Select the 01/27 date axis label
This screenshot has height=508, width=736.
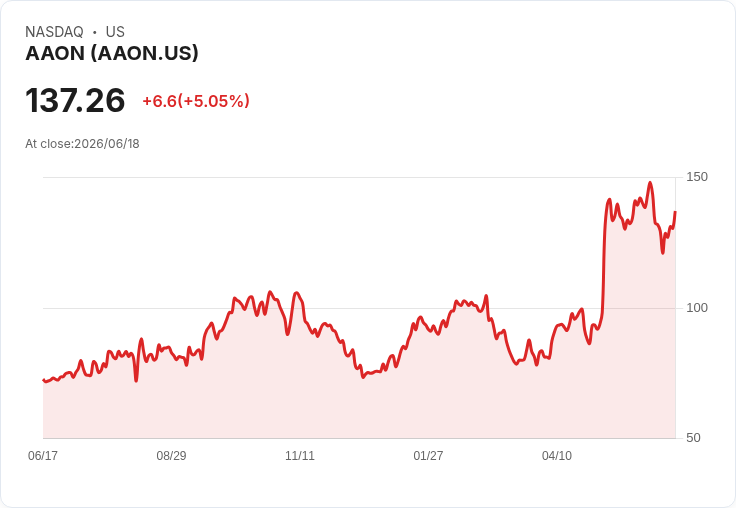(x=428, y=455)
